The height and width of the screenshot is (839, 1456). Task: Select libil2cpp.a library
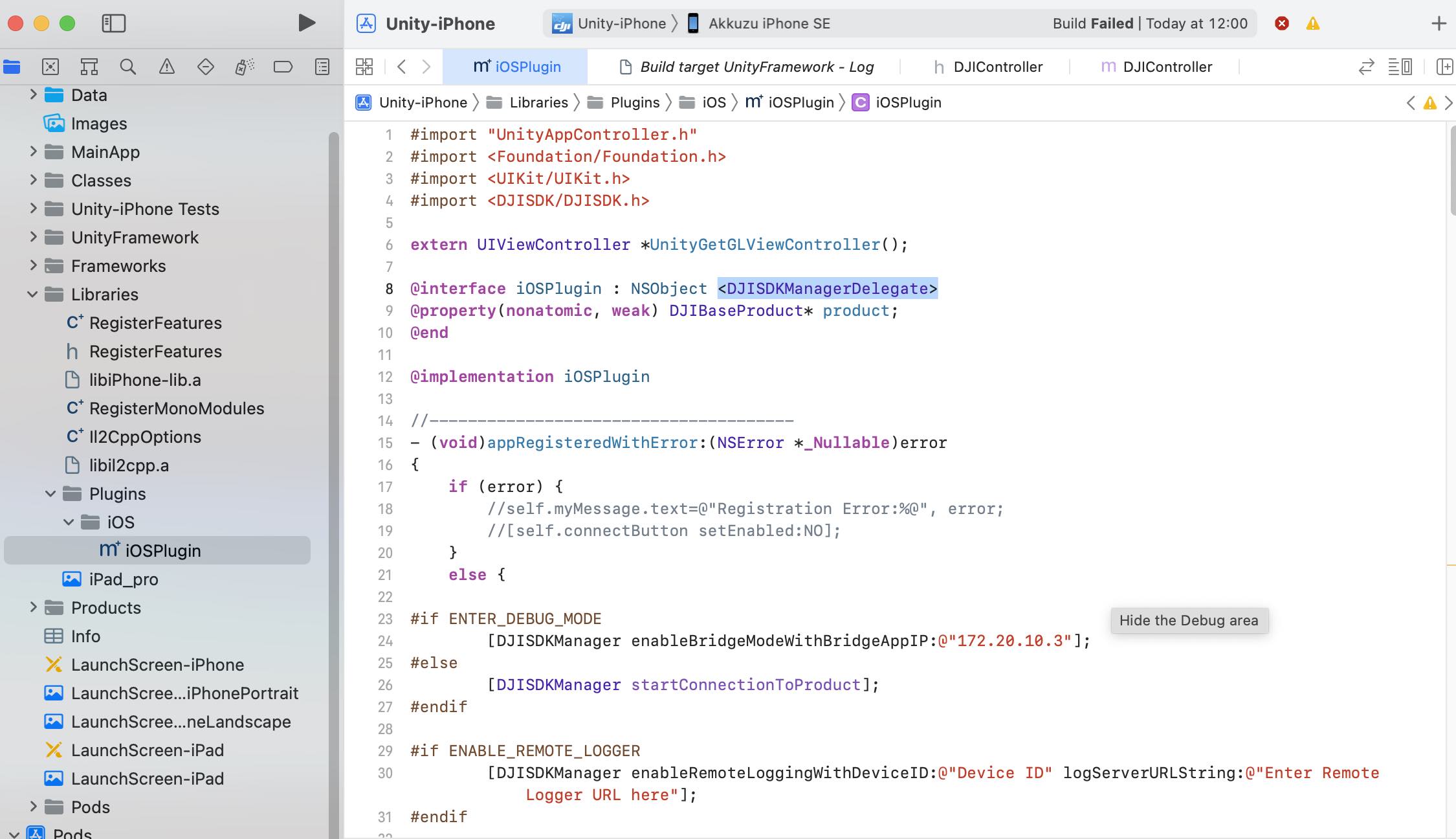click(117, 465)
